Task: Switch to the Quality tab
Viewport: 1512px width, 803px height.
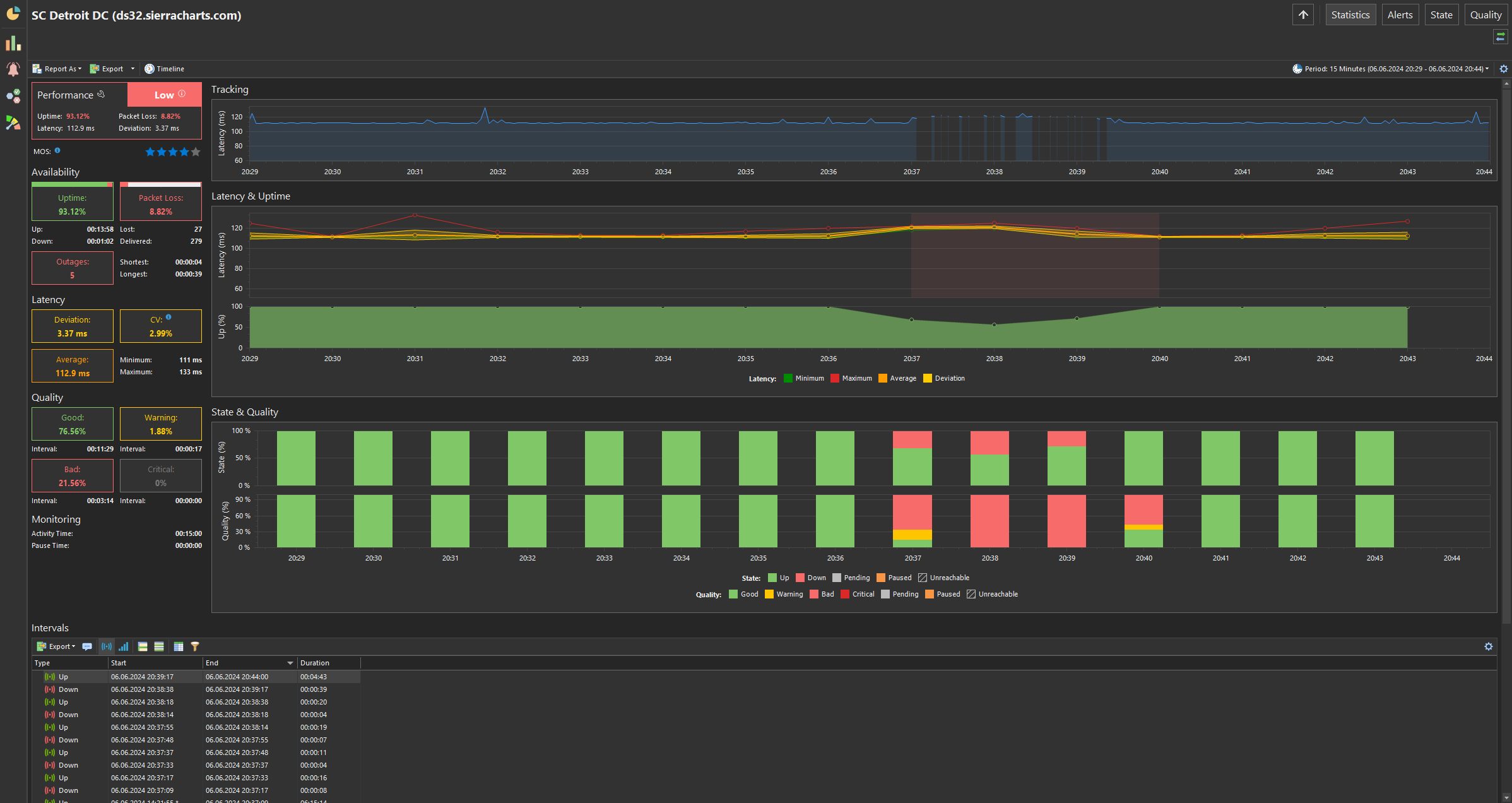Action: coord(1485,15)
